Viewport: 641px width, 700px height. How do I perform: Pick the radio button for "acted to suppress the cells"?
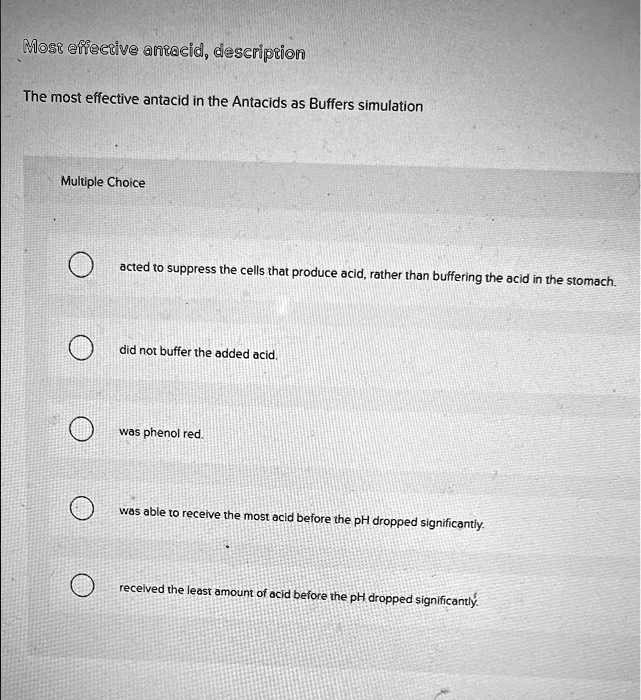pos(83,267)
